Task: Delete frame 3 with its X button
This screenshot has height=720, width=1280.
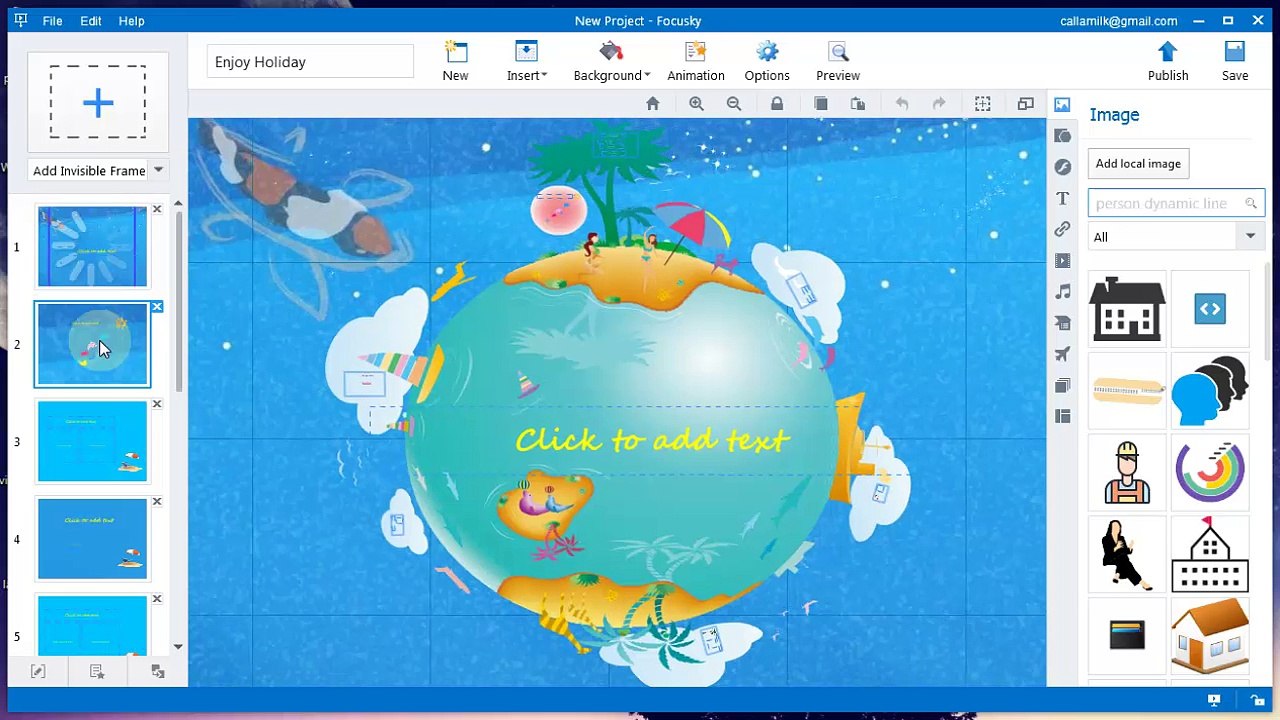Action: pos(157,404)
